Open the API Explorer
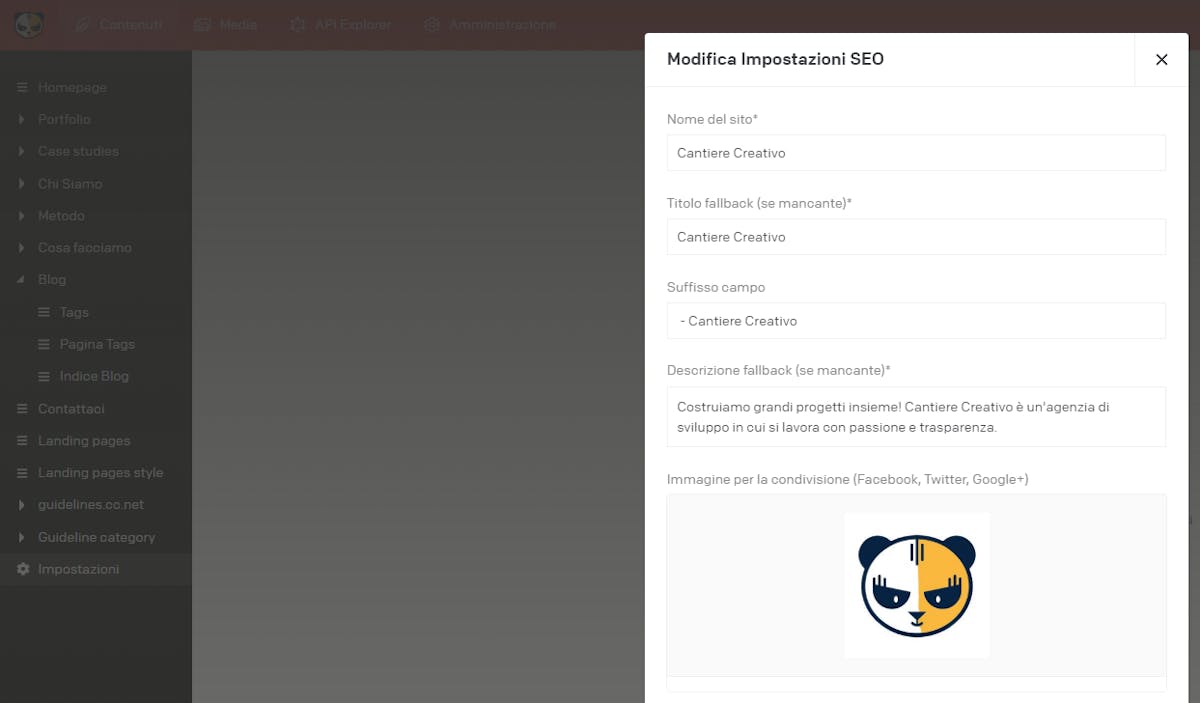 pyautogui.click(x=340, y=24)
